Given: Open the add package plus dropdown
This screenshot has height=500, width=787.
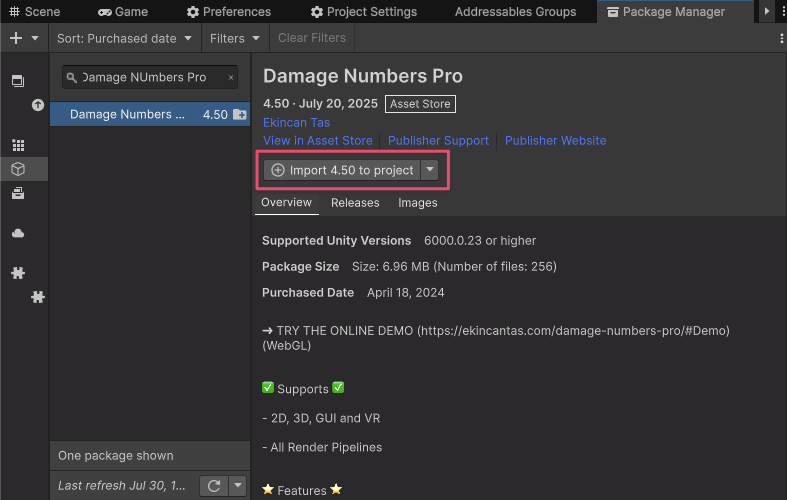Looking at the screenshot, I should (24, 38).
